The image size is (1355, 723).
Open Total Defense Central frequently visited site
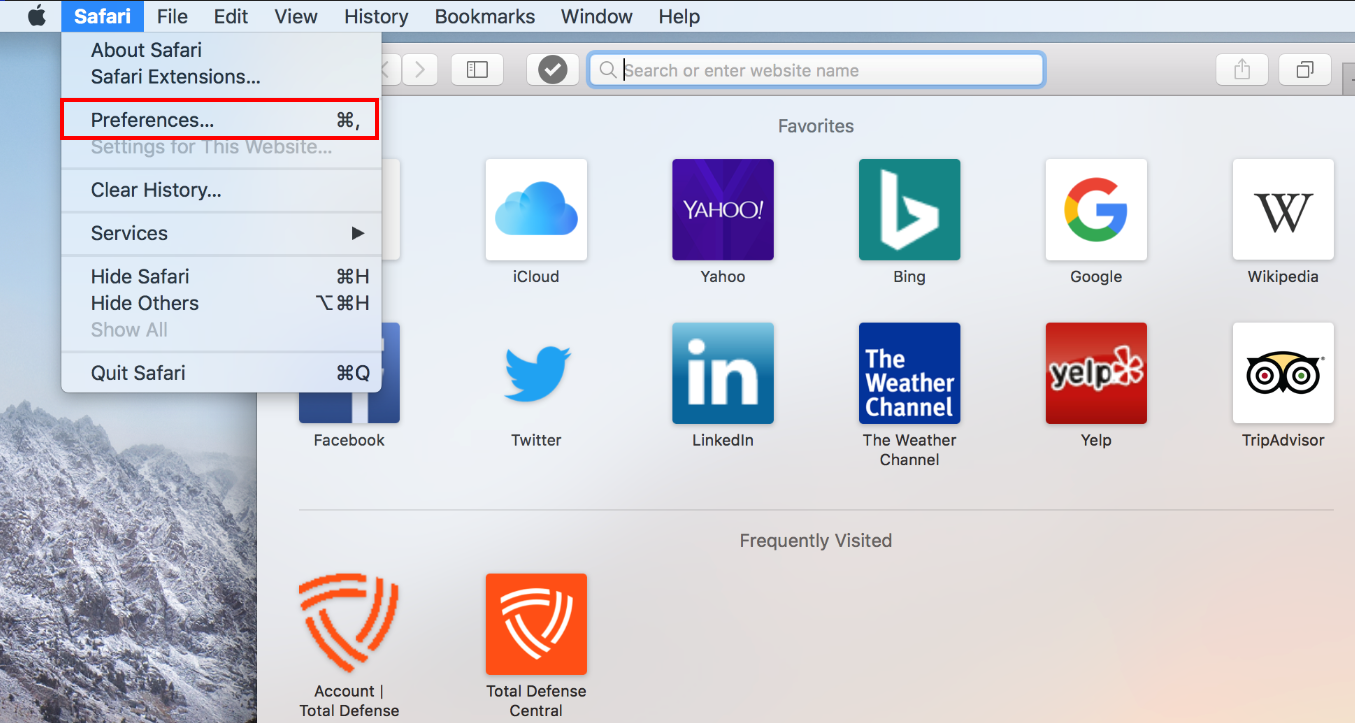(x=536, y=624)
